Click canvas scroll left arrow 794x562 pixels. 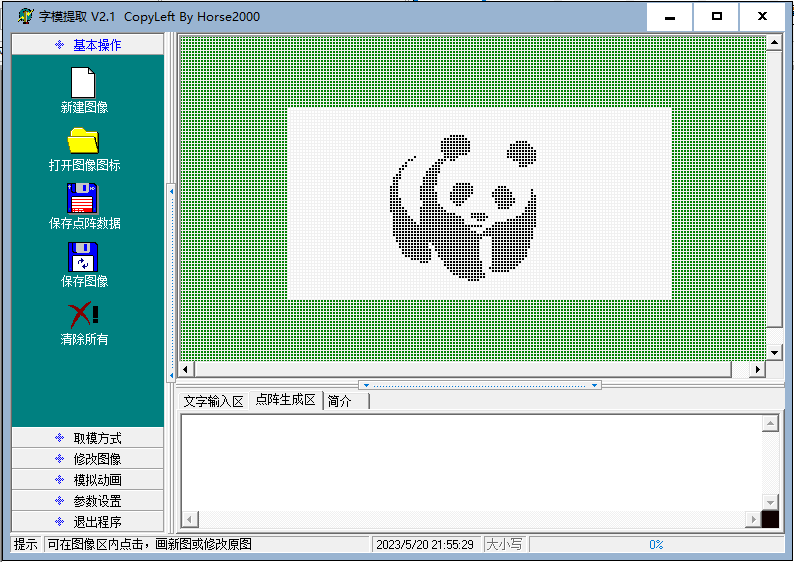tap(185, 369)
